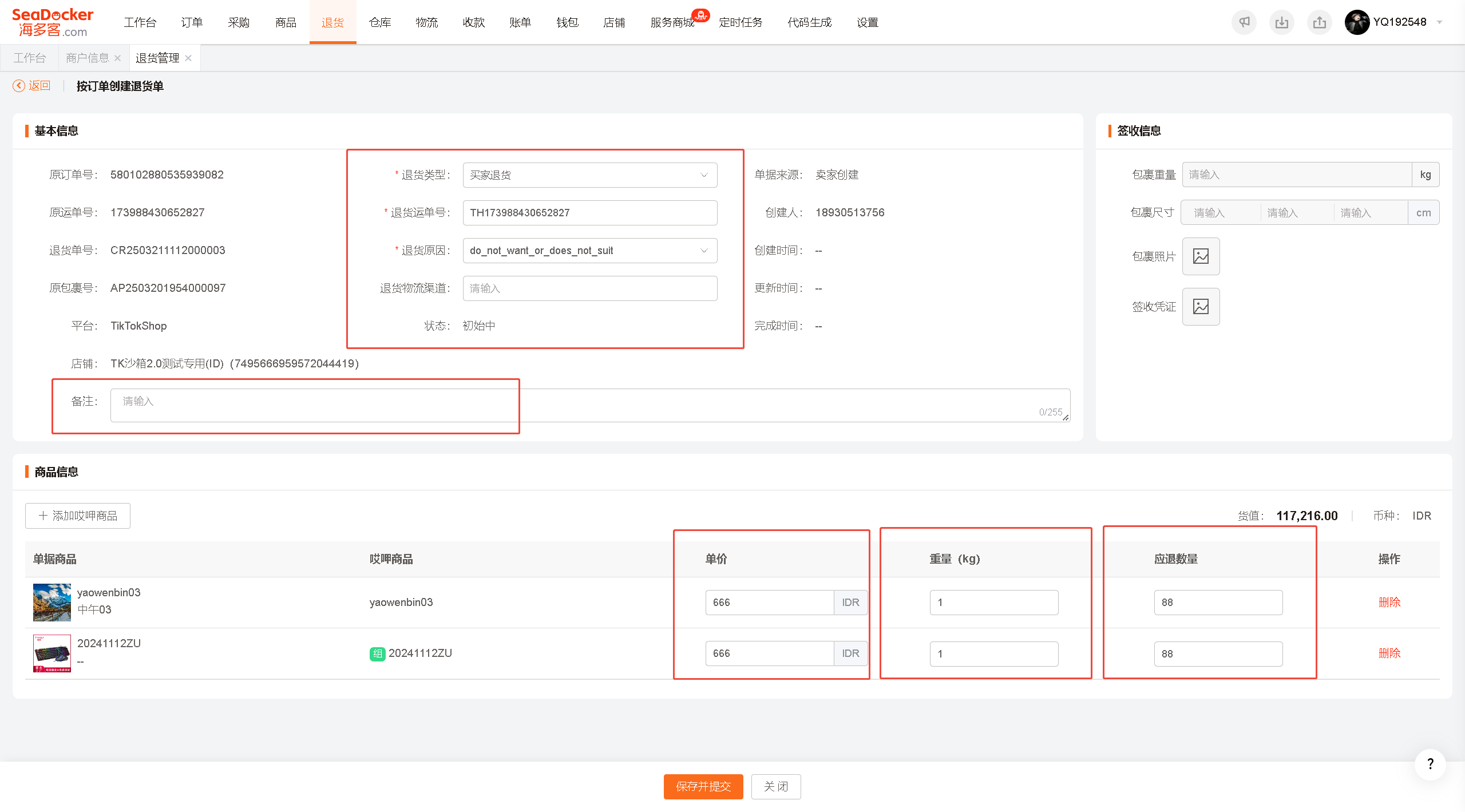This screenshot has height=812, width=1465.
Task: Switch to the 商户信息 page tab
Action: click(x=87, y=58)
